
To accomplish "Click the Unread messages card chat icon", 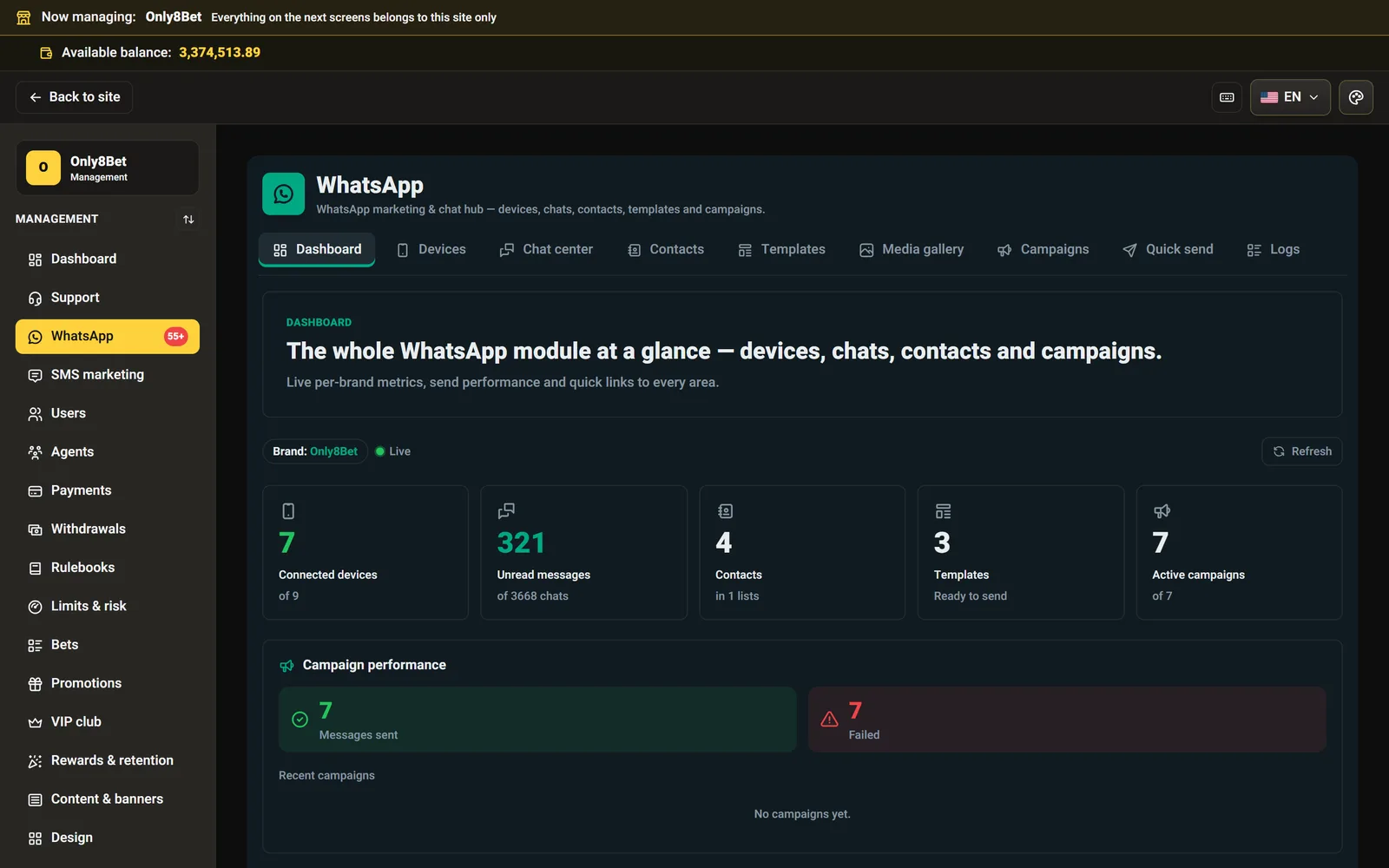I will tap(506, 511).
